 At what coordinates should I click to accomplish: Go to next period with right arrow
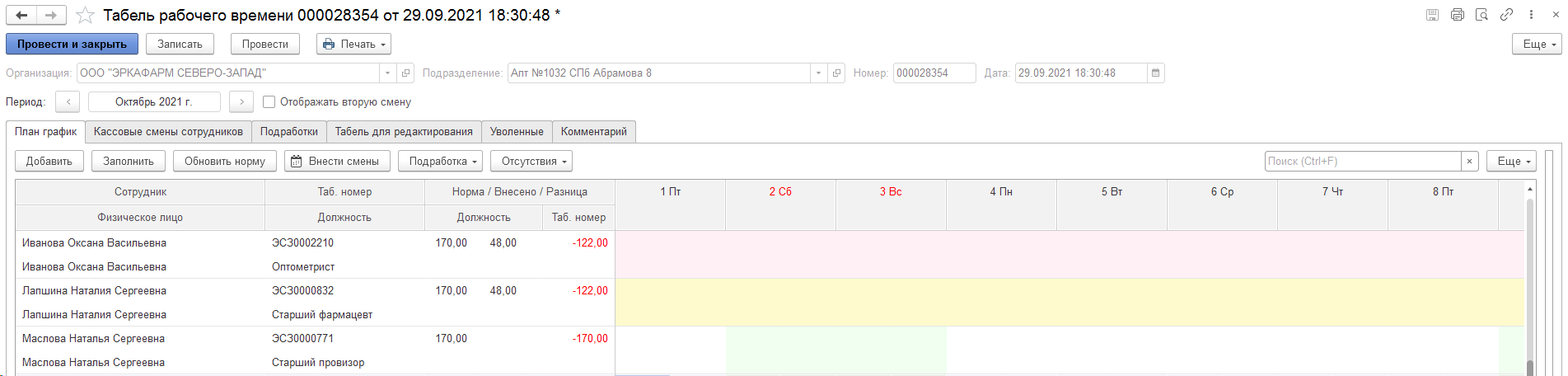click(x=241, y=102)
